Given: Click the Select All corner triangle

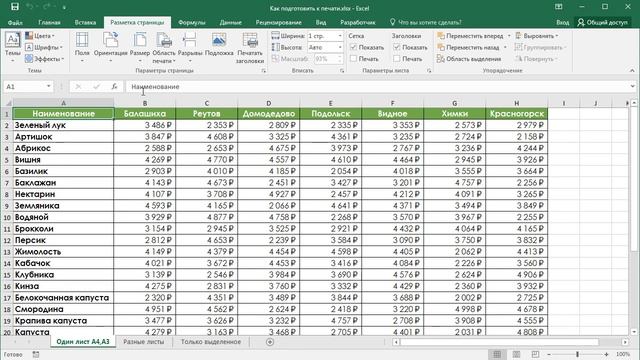Looking at the screenshot, I should tap(8, 103).
